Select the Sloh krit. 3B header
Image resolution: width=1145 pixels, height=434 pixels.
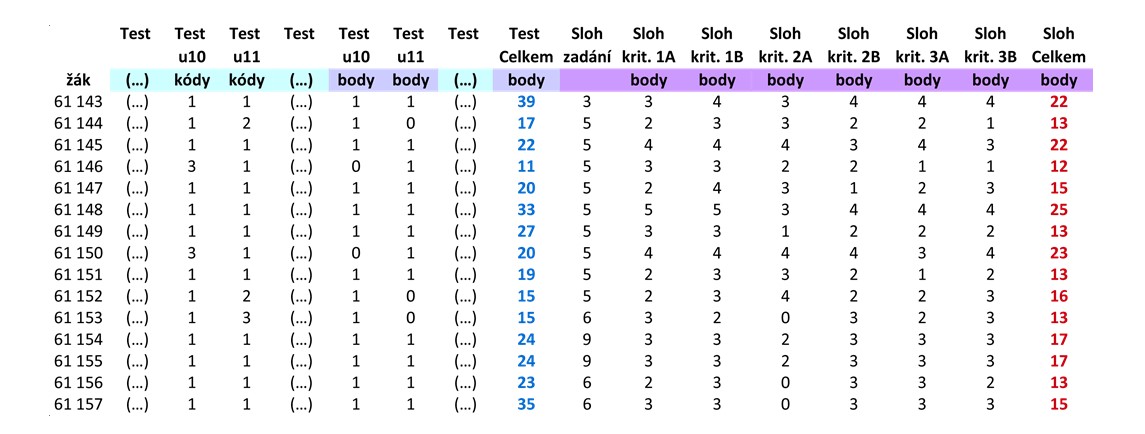[989, 45]
